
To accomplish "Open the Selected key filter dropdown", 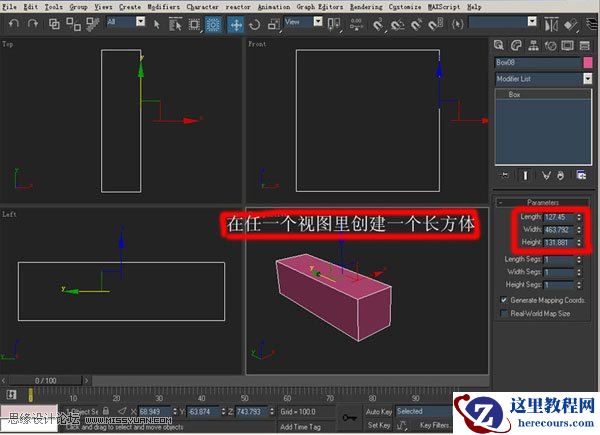I will [x=424, y=411].
